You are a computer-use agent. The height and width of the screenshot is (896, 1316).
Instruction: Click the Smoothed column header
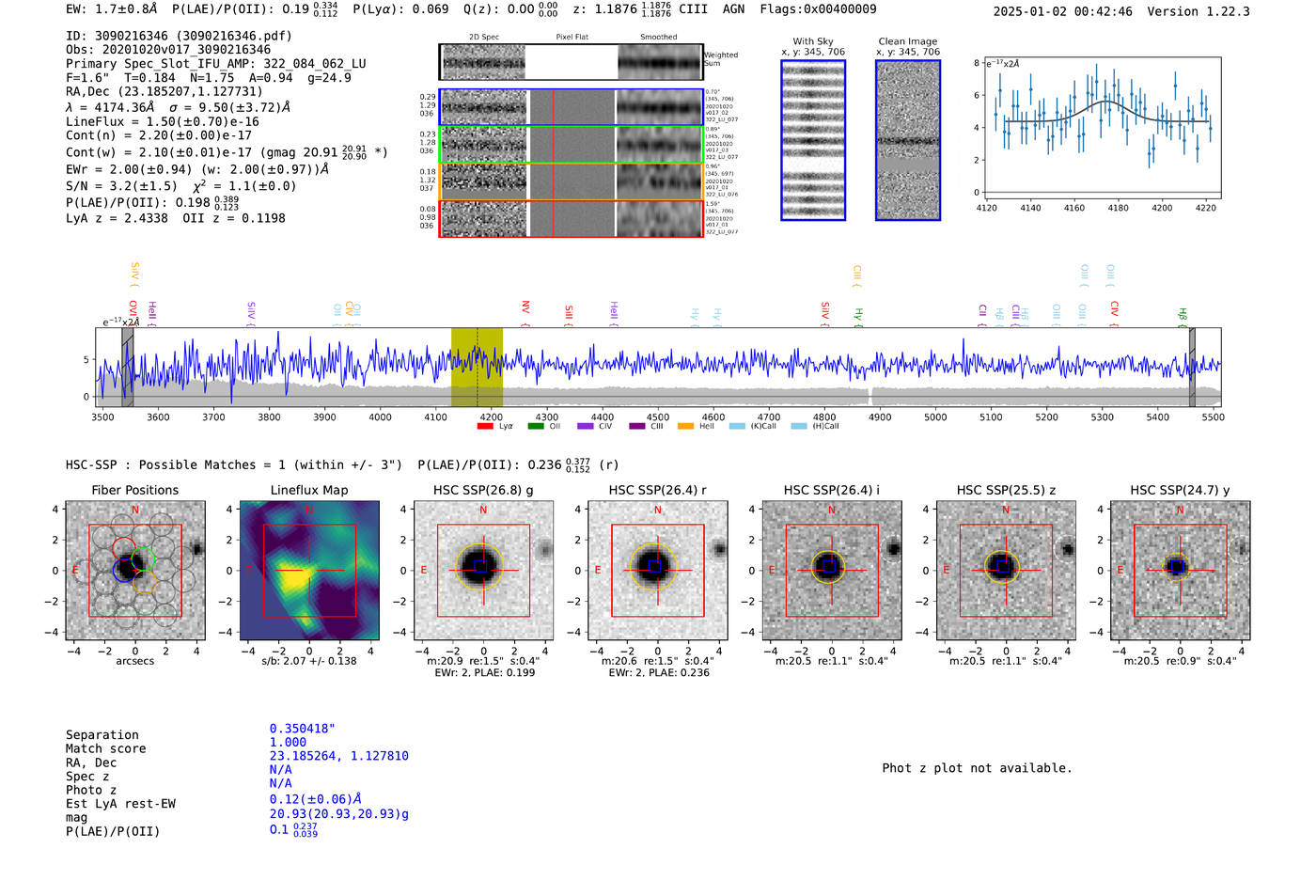point(658,38)
